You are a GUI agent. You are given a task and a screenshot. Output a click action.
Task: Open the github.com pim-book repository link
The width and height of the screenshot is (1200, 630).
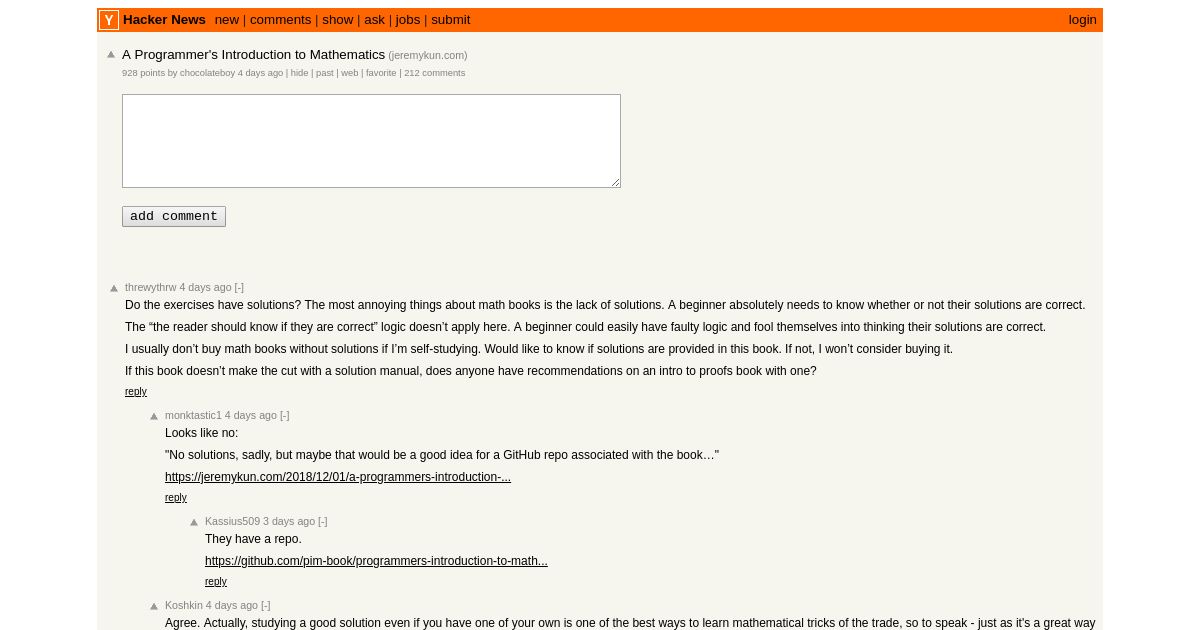tap(376, 561)
